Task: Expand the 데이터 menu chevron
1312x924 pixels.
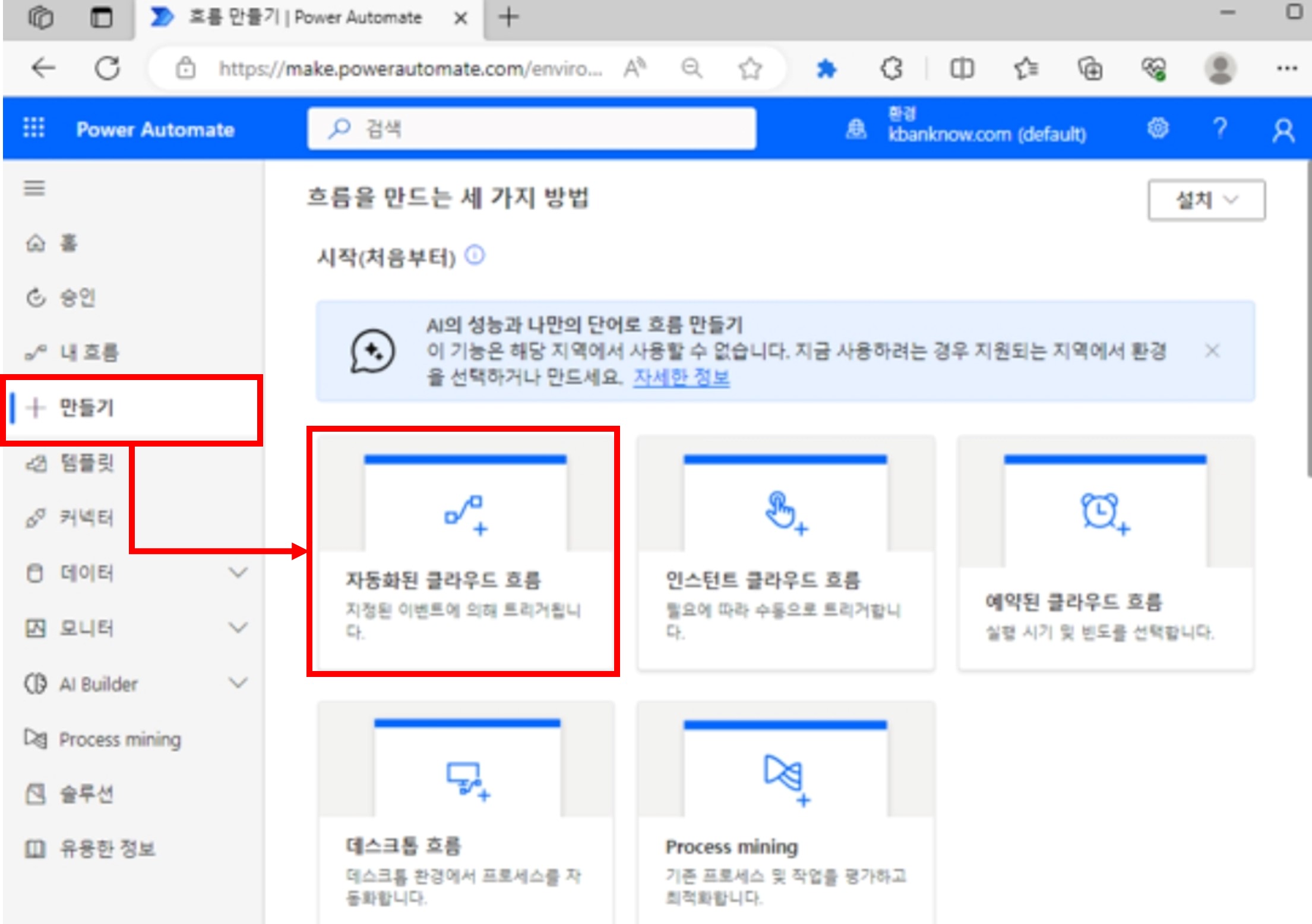Action: coord(238,573)
